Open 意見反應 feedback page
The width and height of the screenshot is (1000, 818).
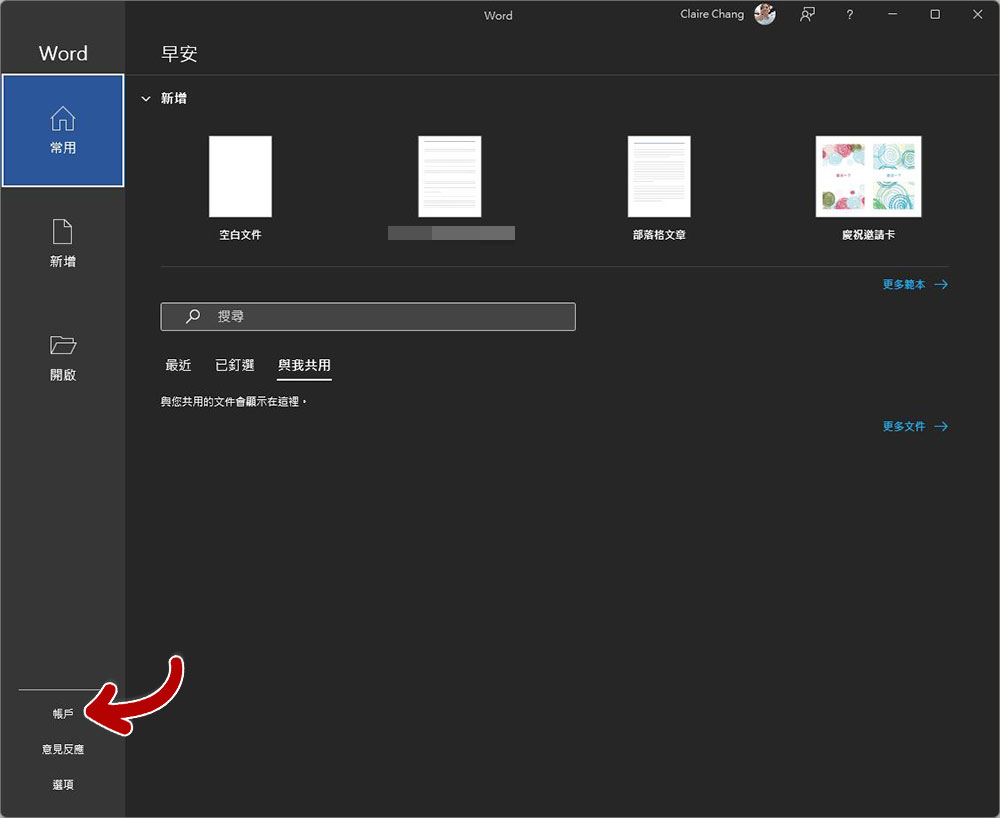click(x=63, y=749)
